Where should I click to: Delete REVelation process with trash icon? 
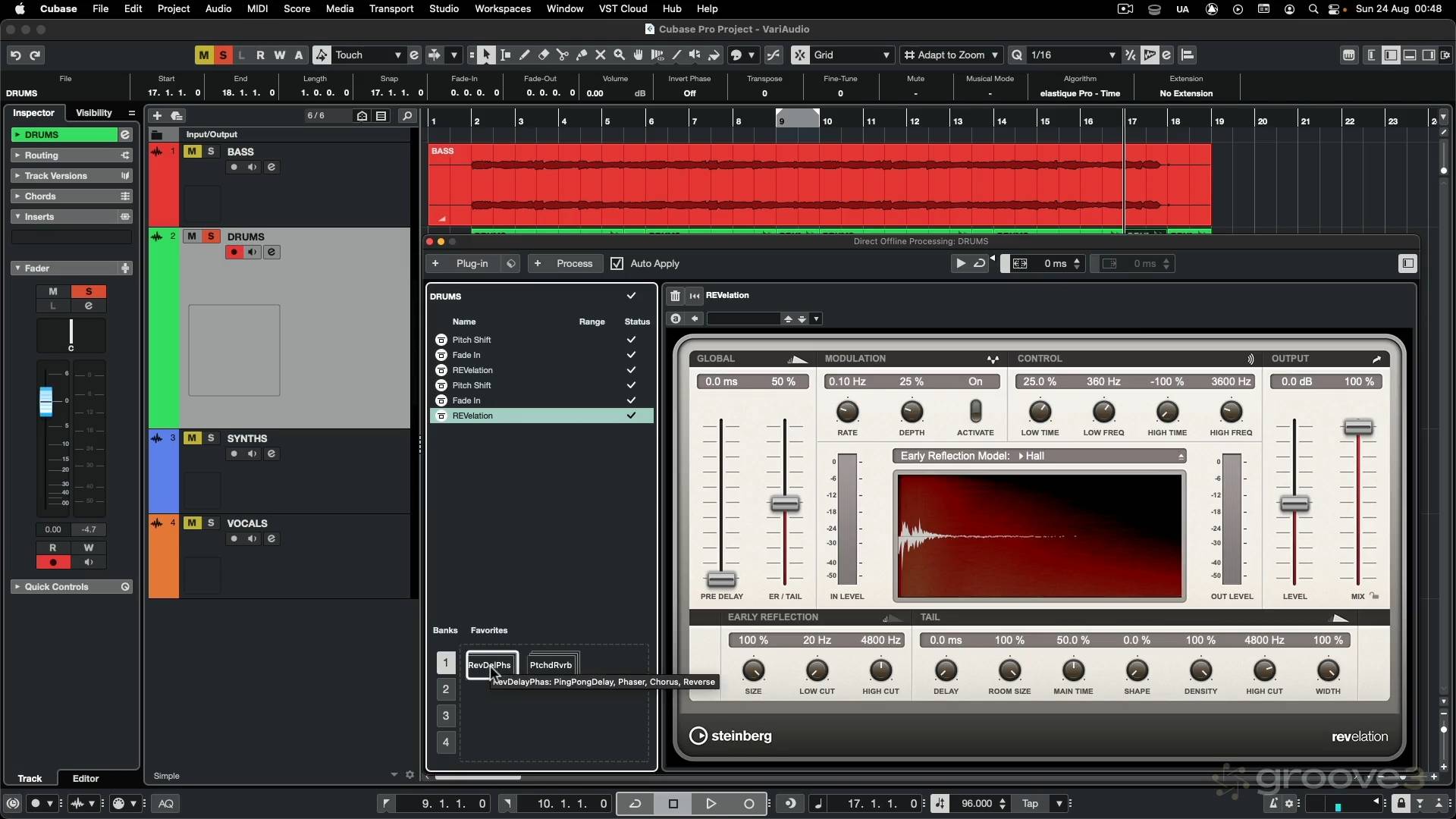point(675,296)
